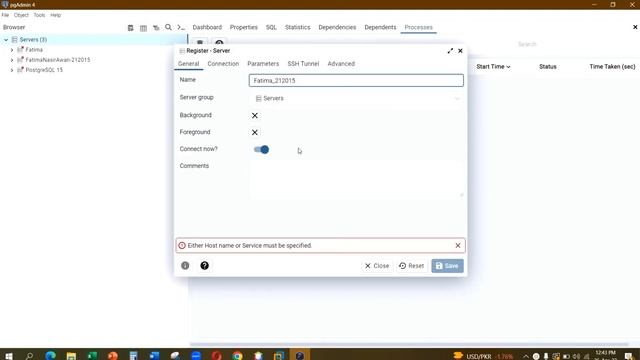Open the File menu
This screenshot has width=640, height=360.
5,15
